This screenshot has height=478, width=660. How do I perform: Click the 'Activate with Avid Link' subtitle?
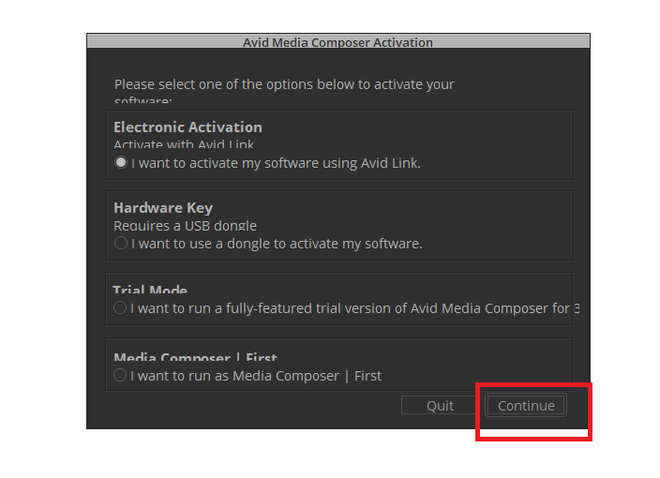point(184,146)
